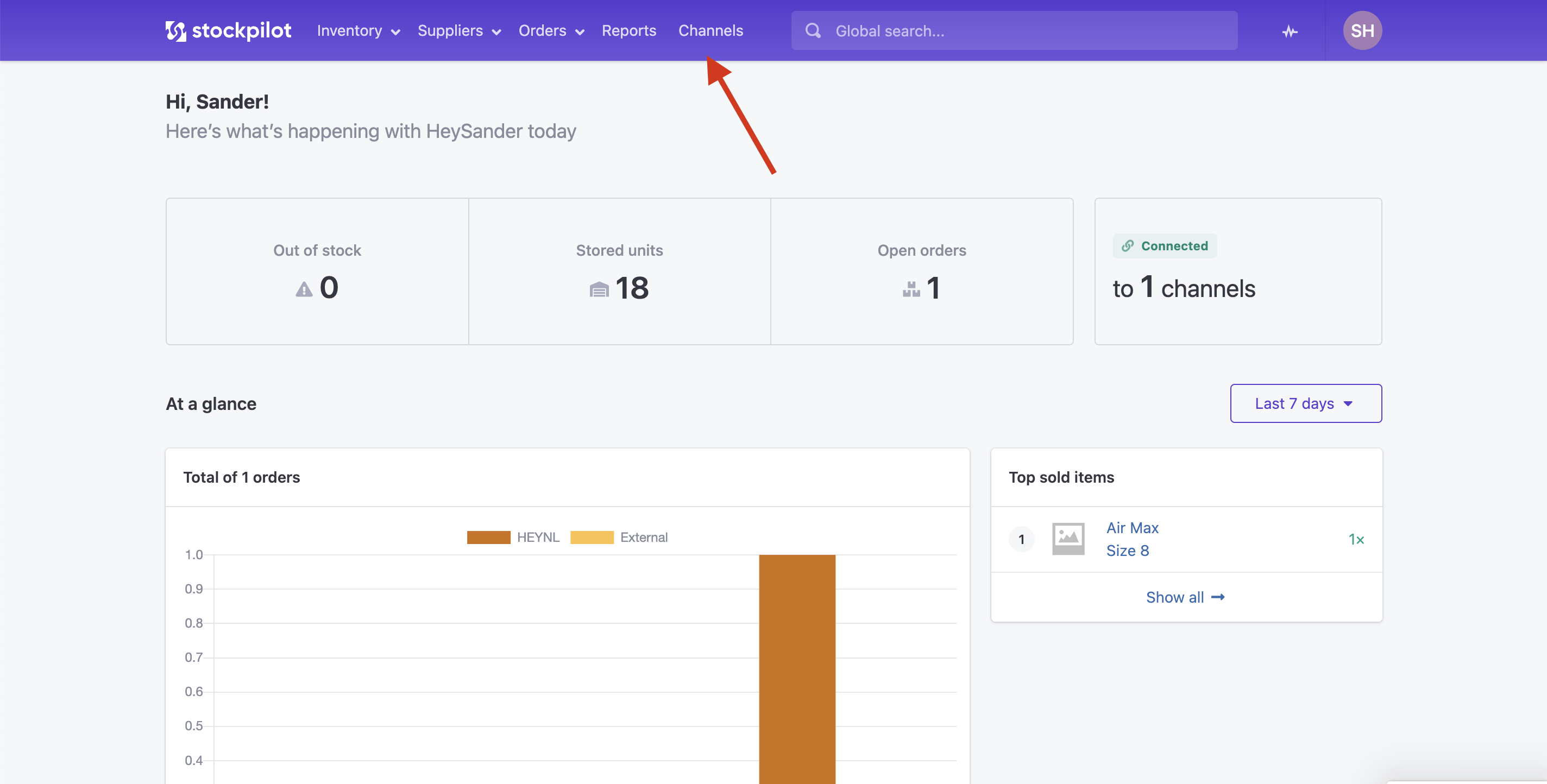Viewport: 1547px width, 784px height.
Task: Open the Open orders card
Action: point(922,271)
